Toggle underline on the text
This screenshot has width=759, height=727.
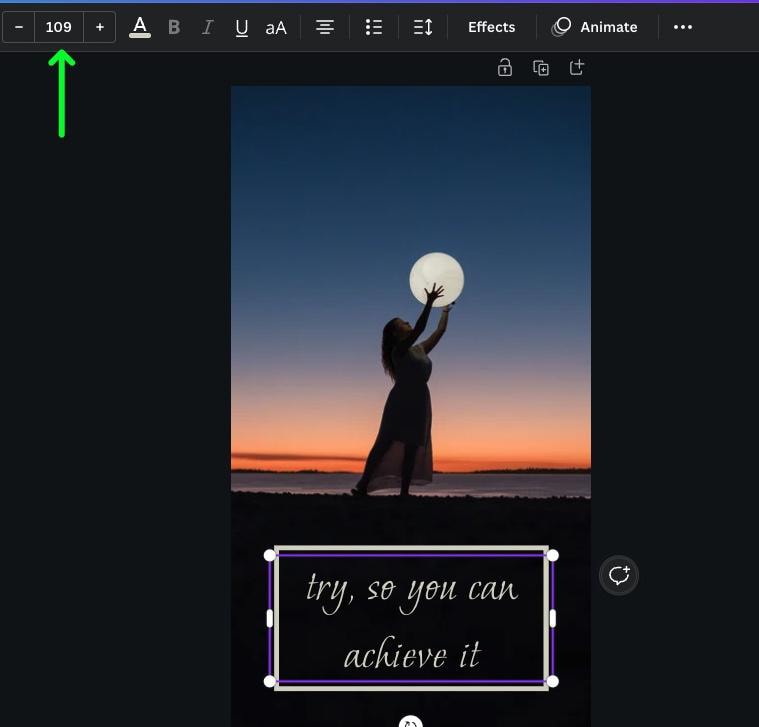(x=241, y=27)
